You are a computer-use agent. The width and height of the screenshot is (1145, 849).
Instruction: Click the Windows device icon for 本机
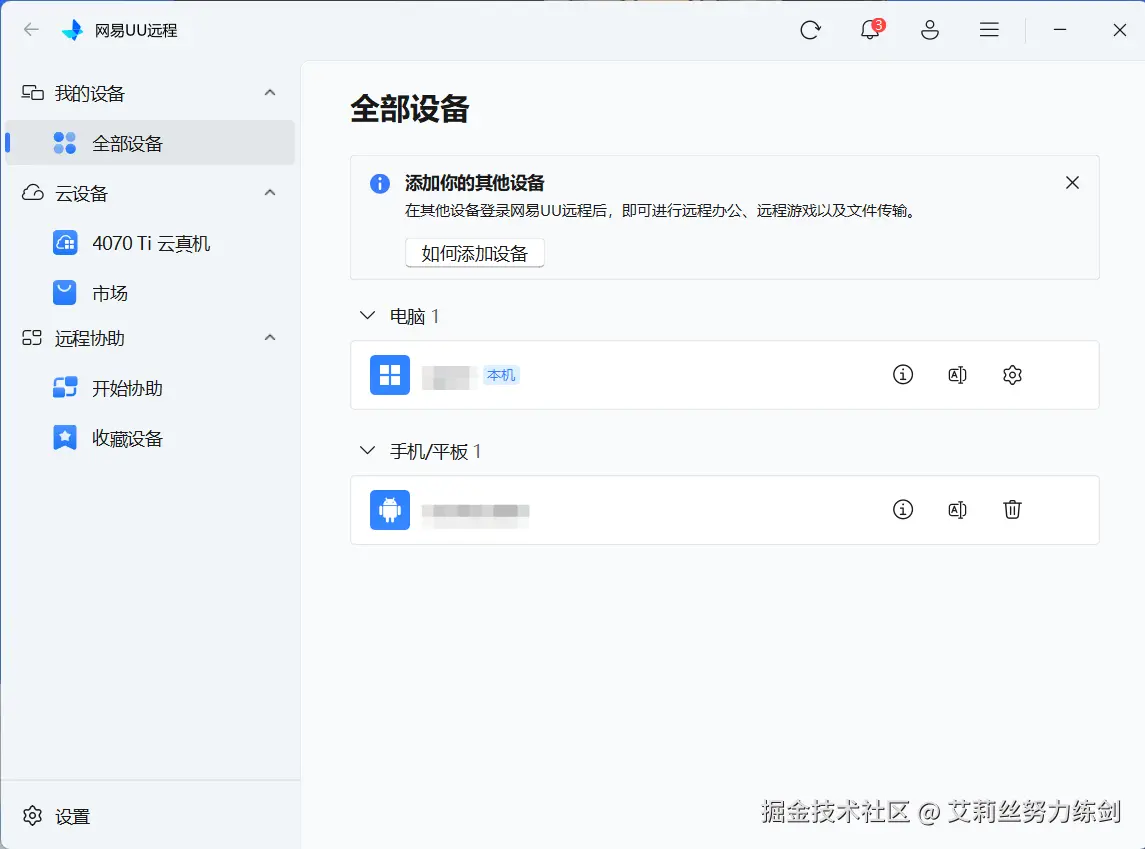tap(390, 375)
